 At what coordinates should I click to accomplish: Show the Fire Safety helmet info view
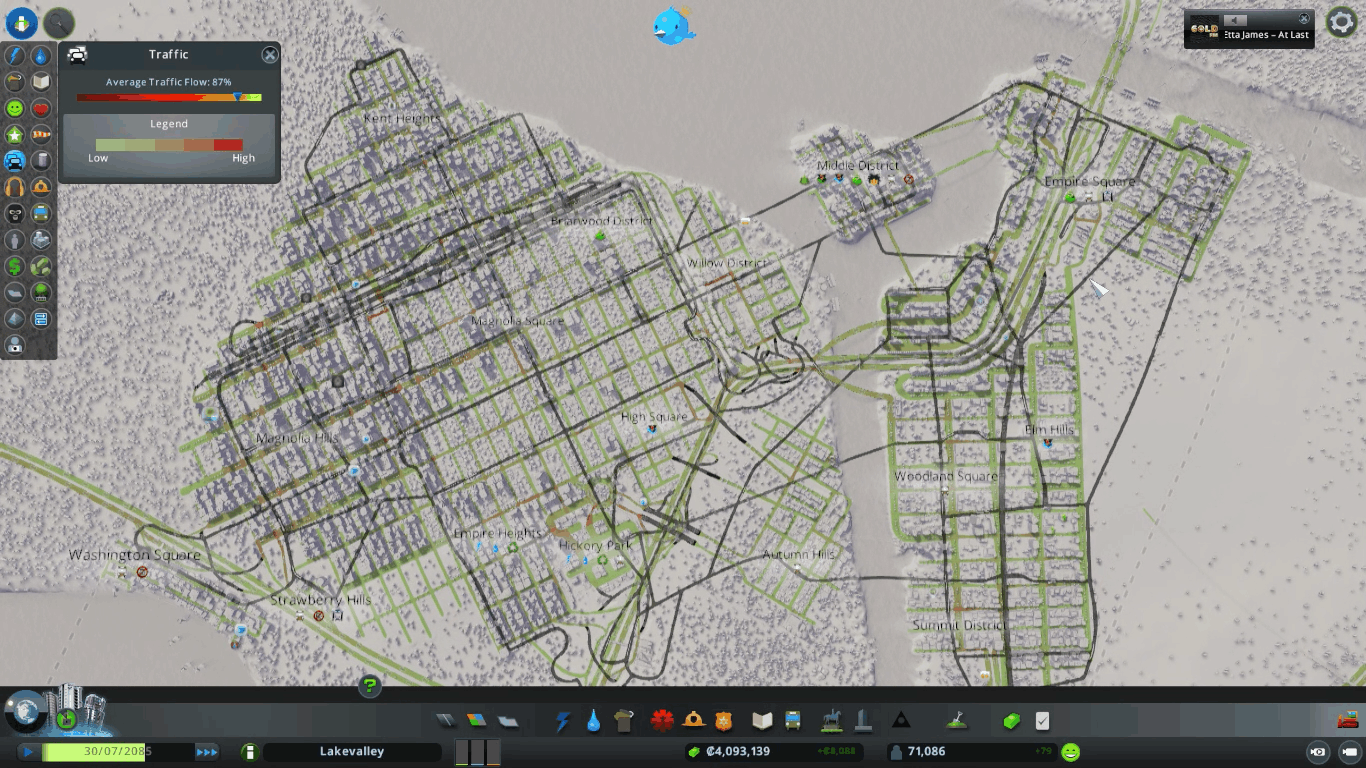41,186
